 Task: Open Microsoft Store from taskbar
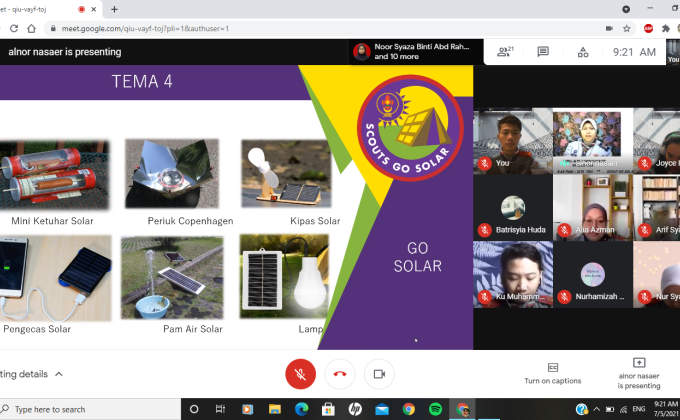pyautogui.click(x=328, y=409)
